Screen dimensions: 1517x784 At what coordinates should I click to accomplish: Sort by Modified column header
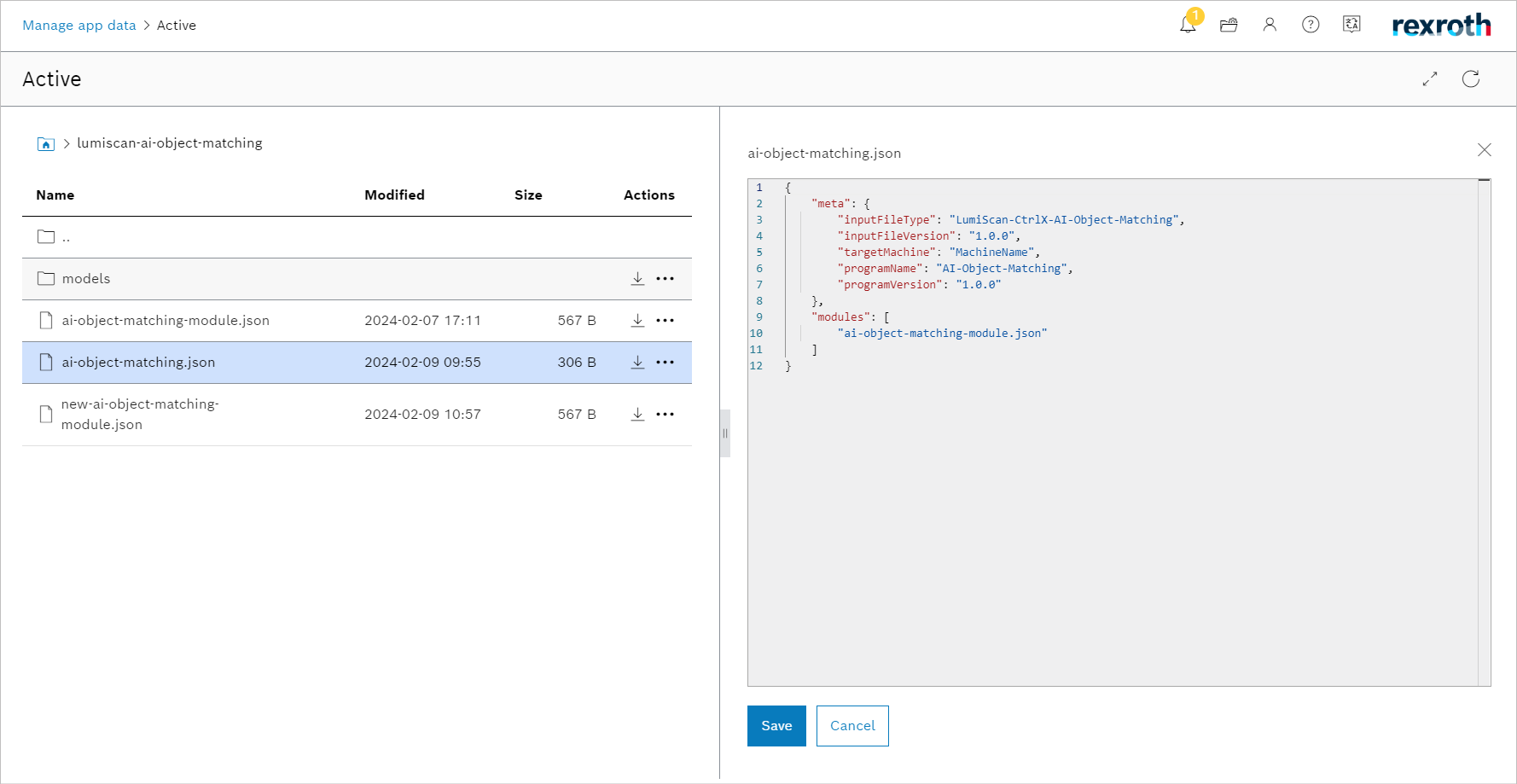[394, 195]
